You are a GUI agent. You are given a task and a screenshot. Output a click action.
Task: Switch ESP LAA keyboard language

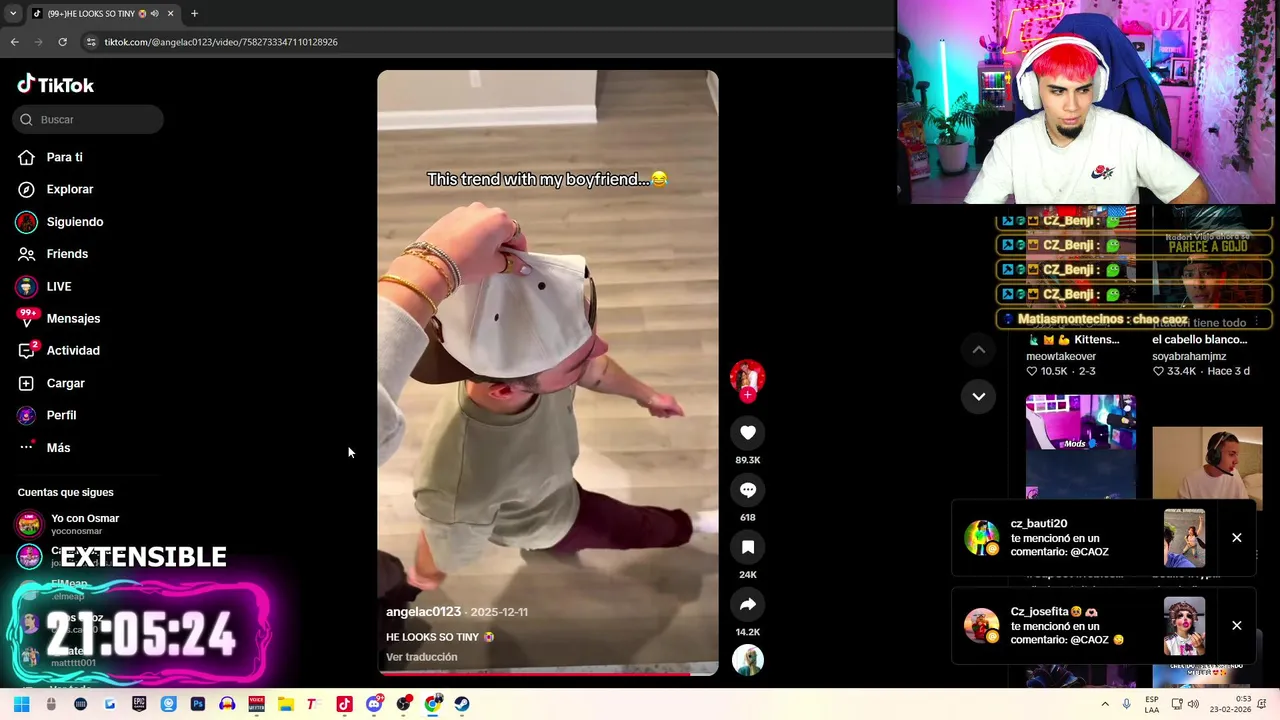1152,704
